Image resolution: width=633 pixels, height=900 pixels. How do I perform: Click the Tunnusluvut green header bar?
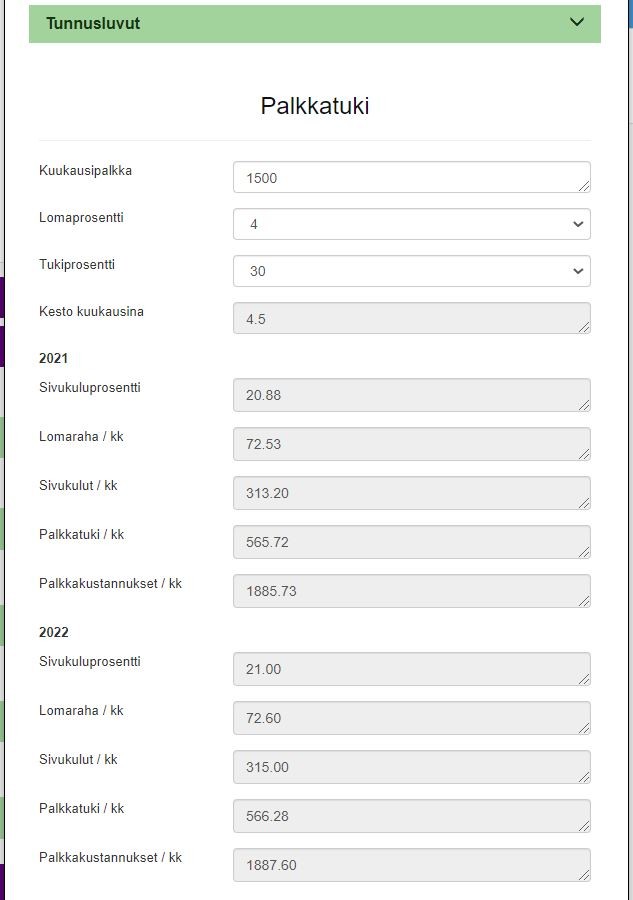[x=314, y=24]
